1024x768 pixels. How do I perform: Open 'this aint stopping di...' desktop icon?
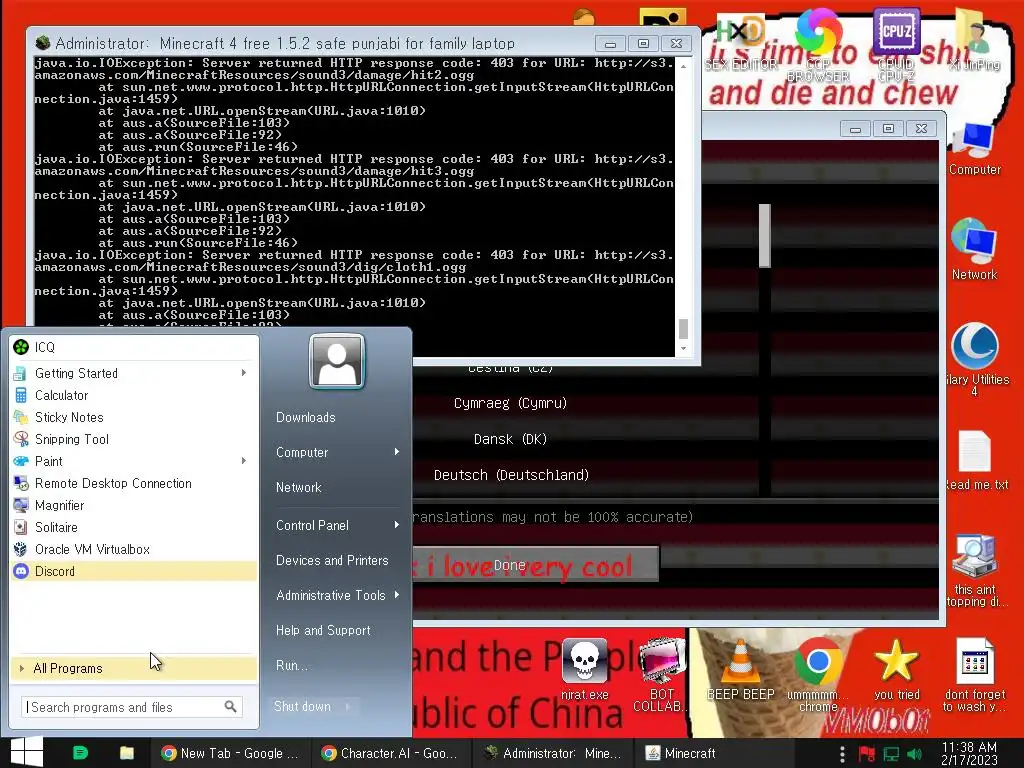pyautogui.click(x=975, y=571)
